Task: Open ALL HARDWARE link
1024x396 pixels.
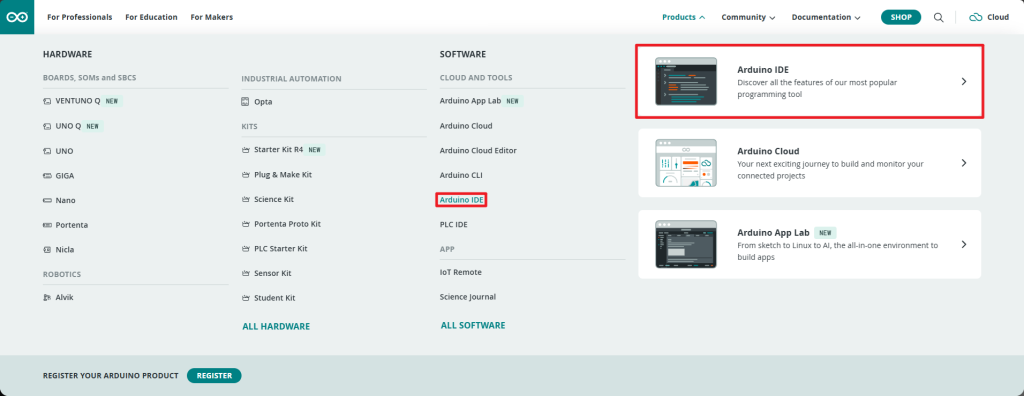Action: (276, 326)
